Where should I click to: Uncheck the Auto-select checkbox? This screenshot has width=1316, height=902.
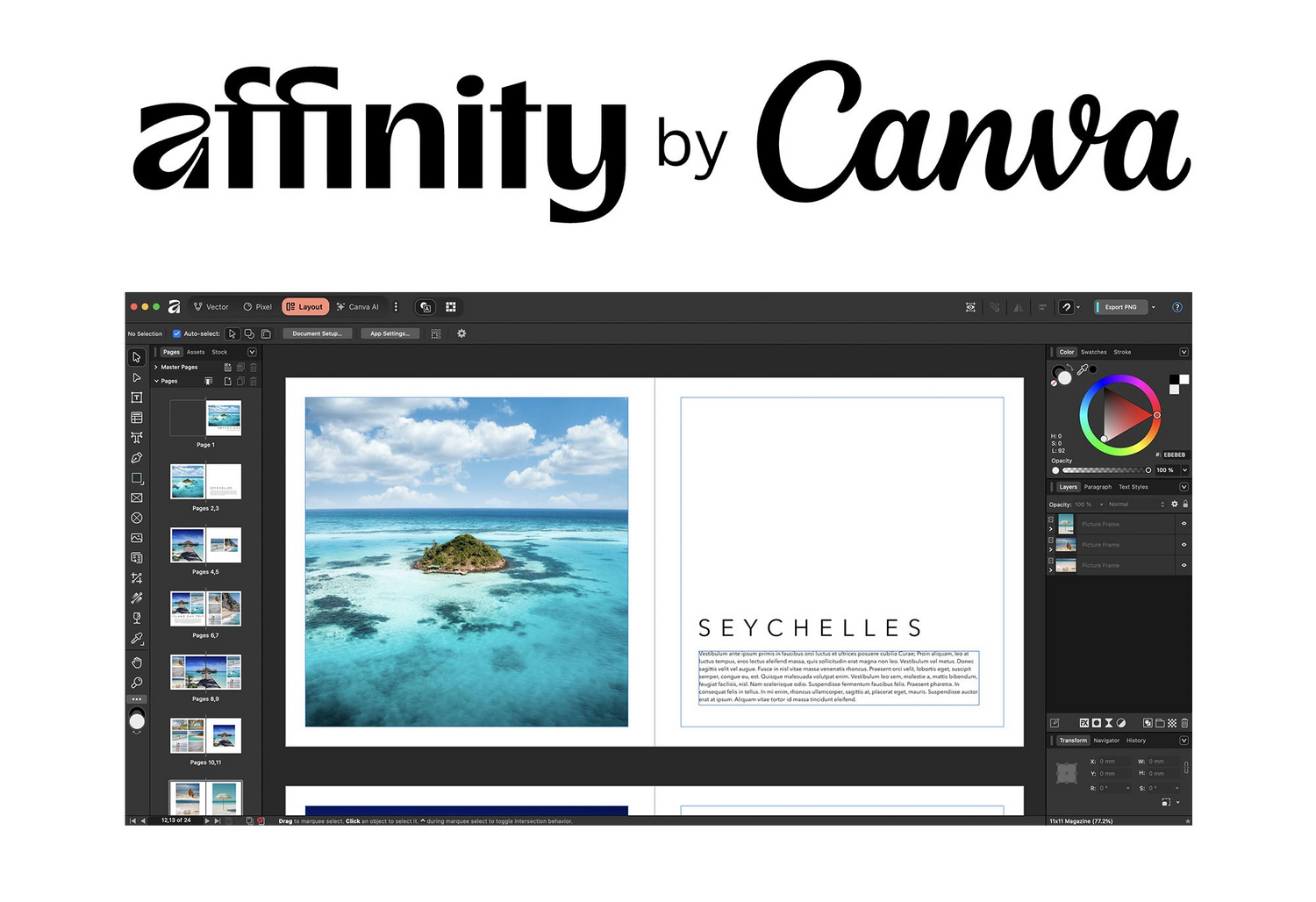[176, 333]
